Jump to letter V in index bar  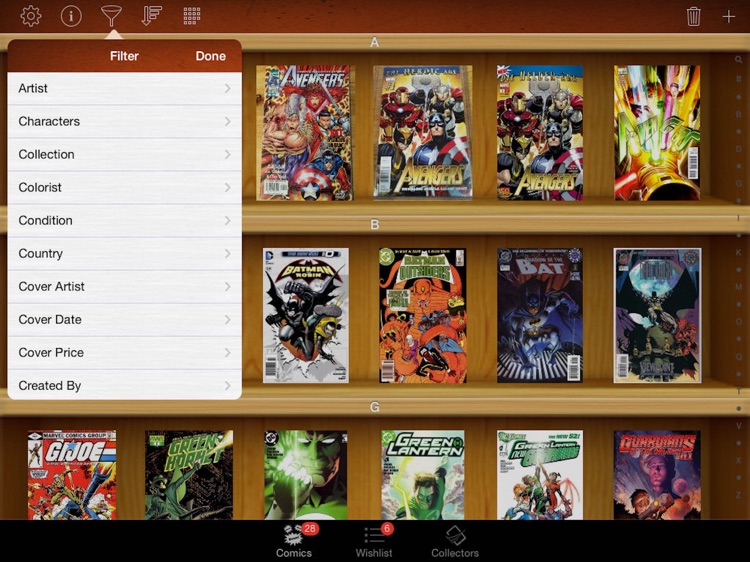coord(739,426)
